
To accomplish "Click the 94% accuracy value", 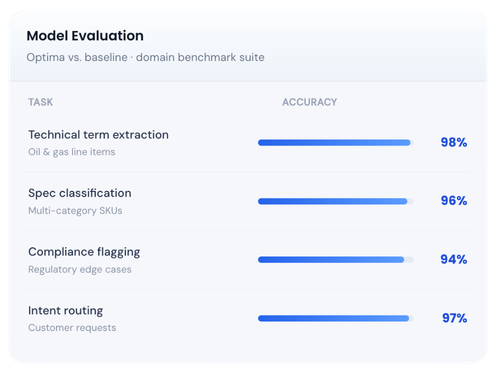I will pyautogui.click(x=454, y=259).
